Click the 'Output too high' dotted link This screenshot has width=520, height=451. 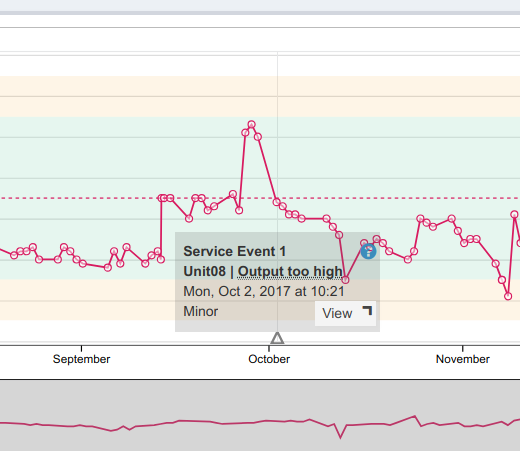[x=290, y=272]
